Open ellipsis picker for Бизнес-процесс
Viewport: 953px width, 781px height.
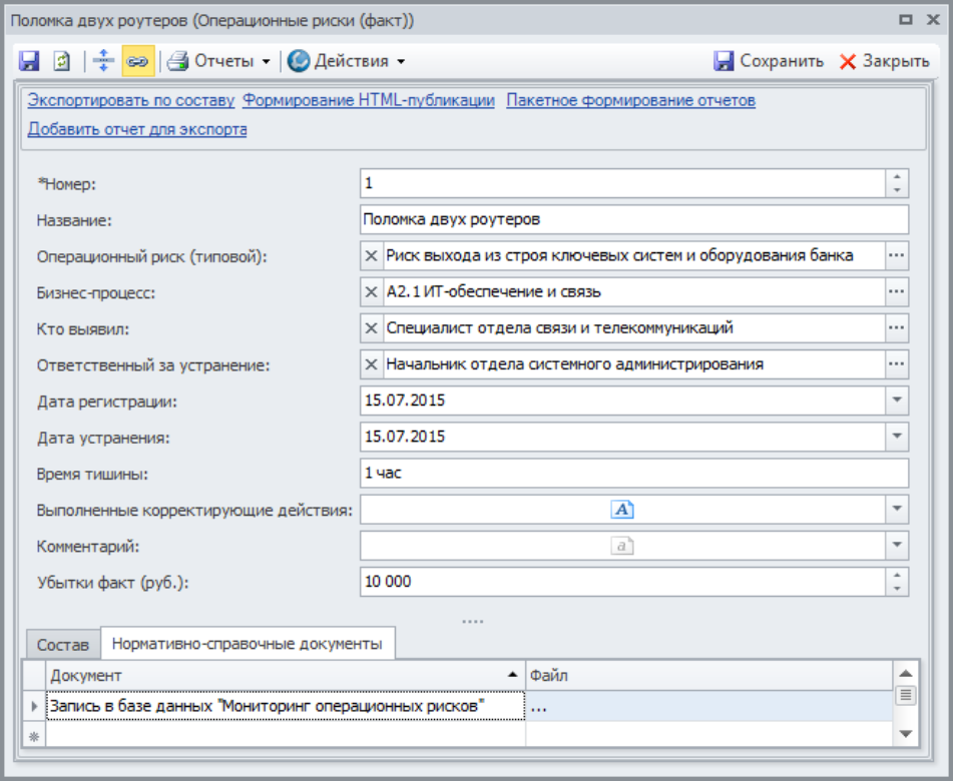coord(896,292)
